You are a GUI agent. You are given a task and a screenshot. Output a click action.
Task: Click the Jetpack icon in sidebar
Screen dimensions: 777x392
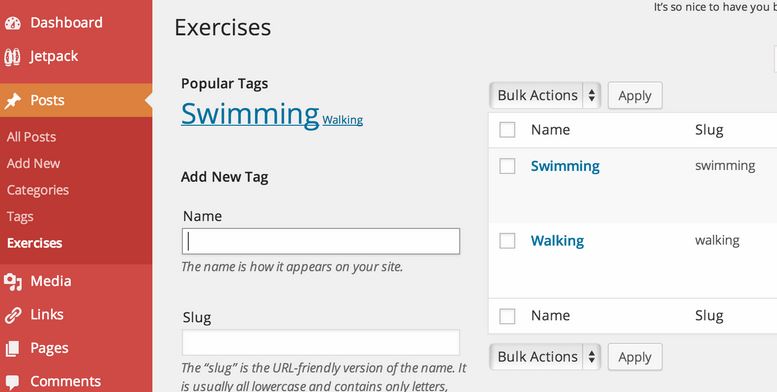12,56
